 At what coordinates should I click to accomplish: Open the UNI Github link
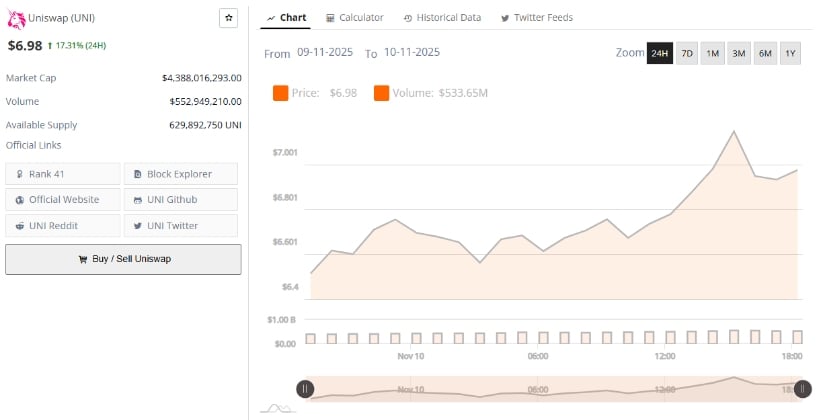coord(180,200)
